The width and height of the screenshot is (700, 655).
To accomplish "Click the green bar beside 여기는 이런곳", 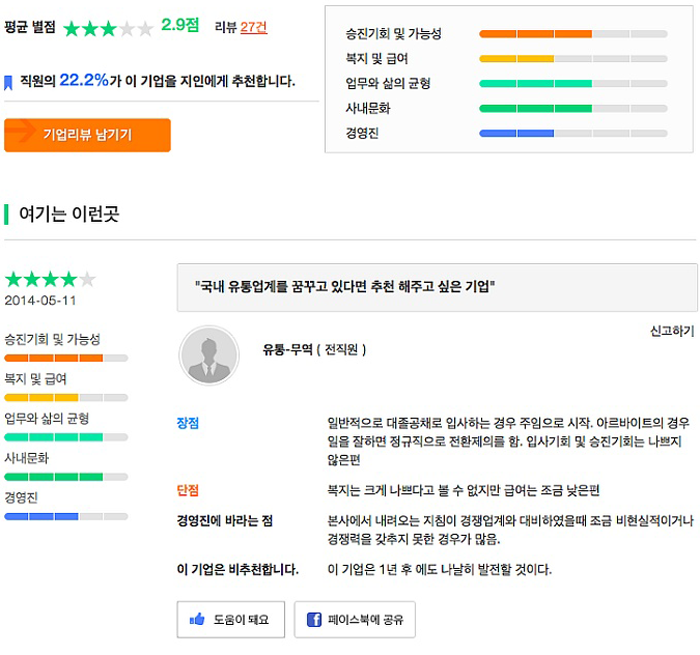I will pos(6,214).
